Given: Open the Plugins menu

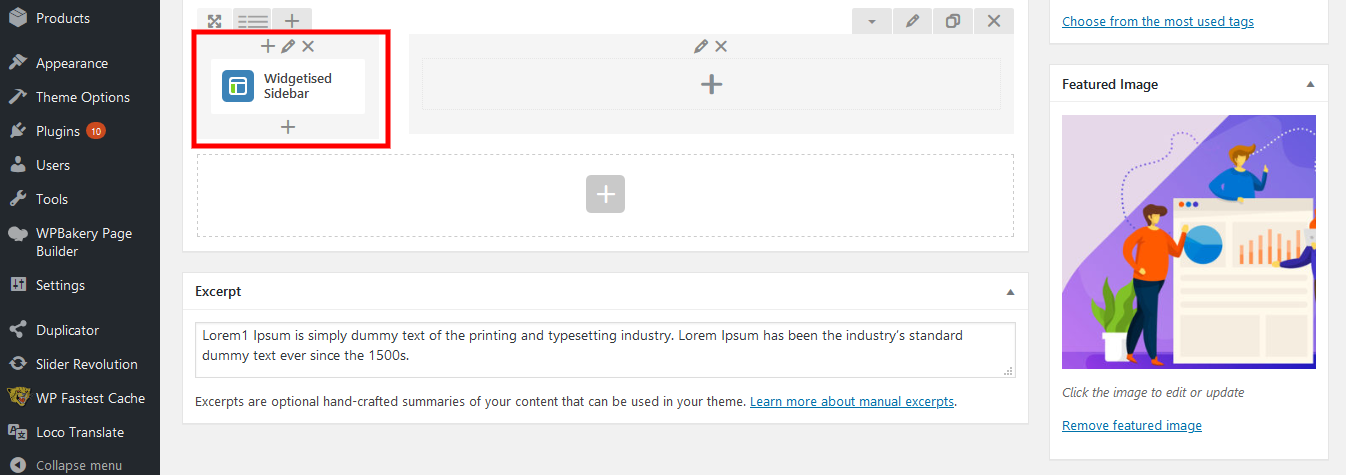Looking at the screenshot, I should pyautogui.click(x=58, y=131).
